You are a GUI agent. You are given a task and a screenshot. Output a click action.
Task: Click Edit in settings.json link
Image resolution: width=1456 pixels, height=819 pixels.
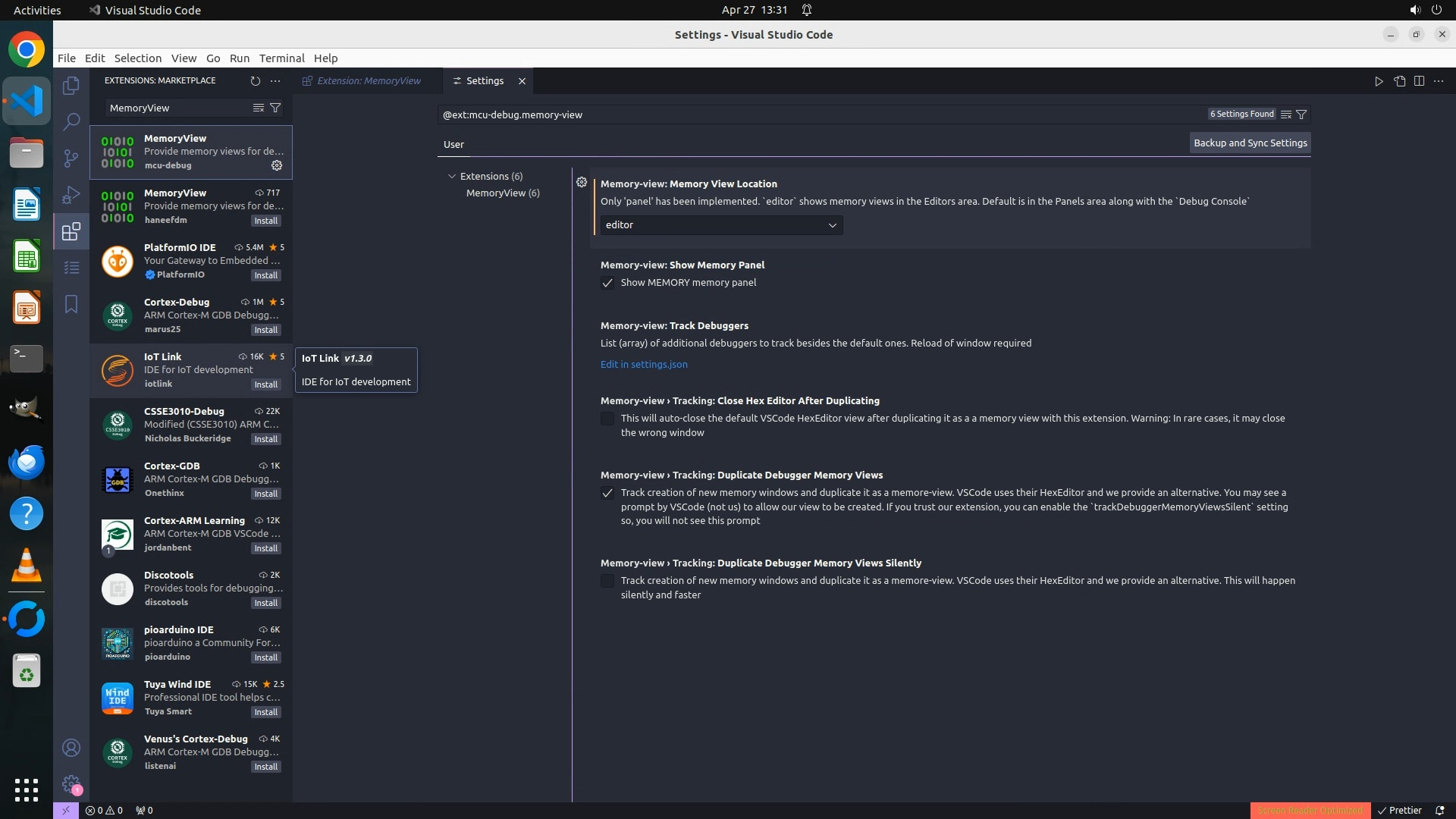[644, 364]
